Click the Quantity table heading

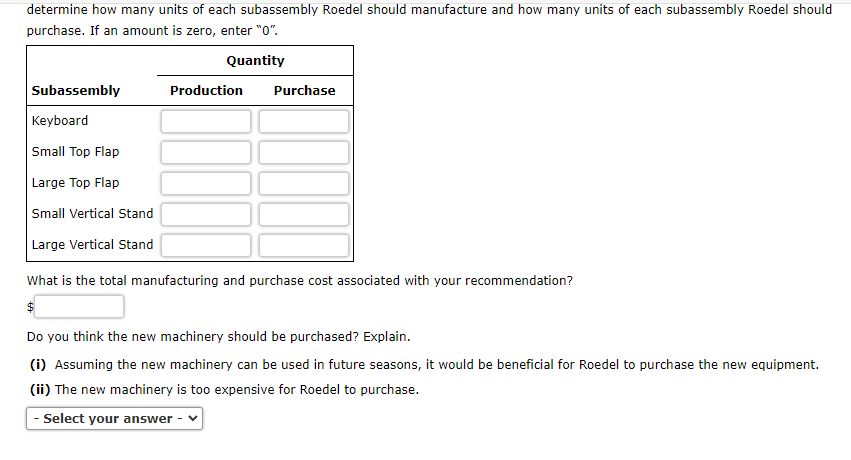tap(255, 60)
